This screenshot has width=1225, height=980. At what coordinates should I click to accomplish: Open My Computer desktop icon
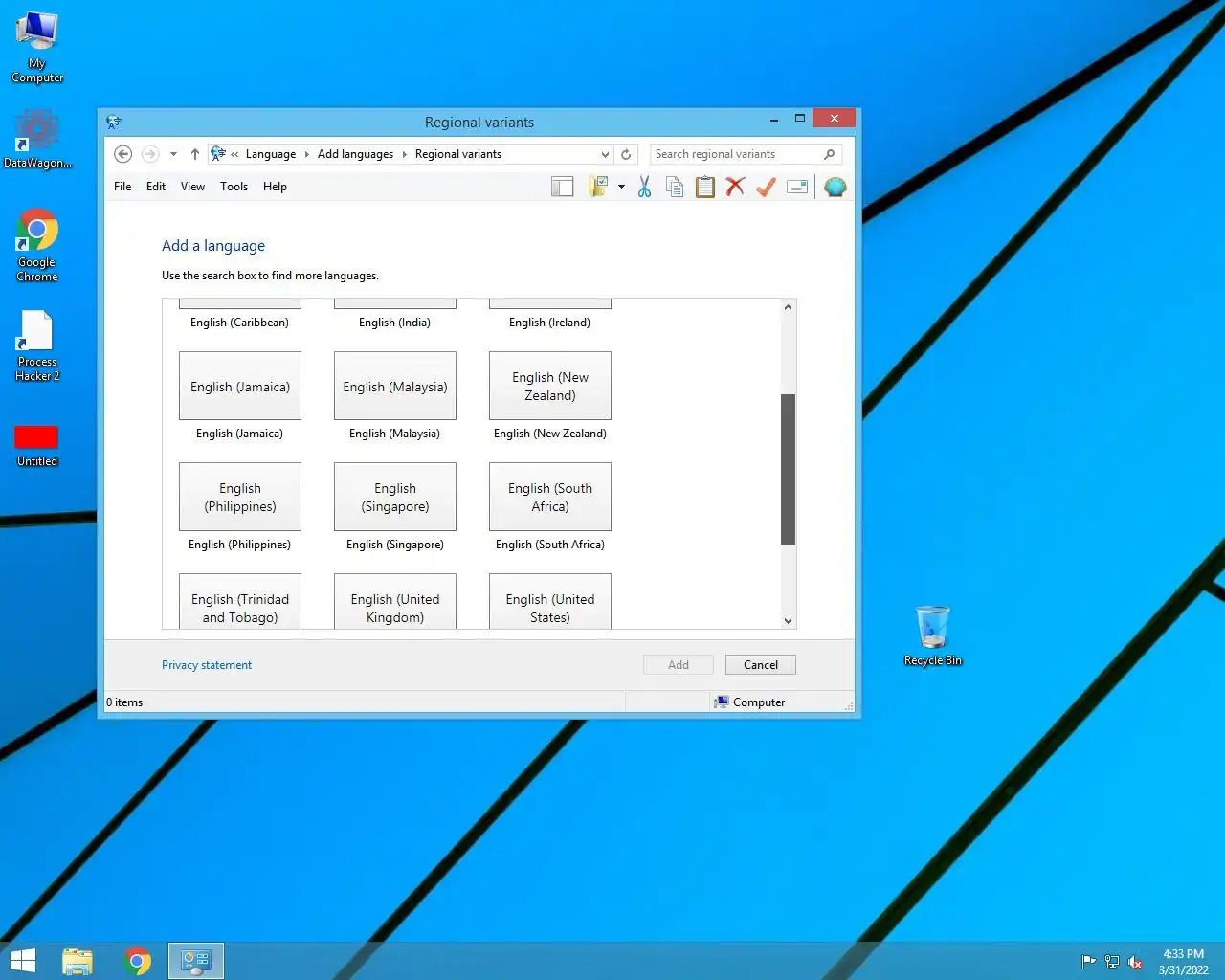coord(37,47)
